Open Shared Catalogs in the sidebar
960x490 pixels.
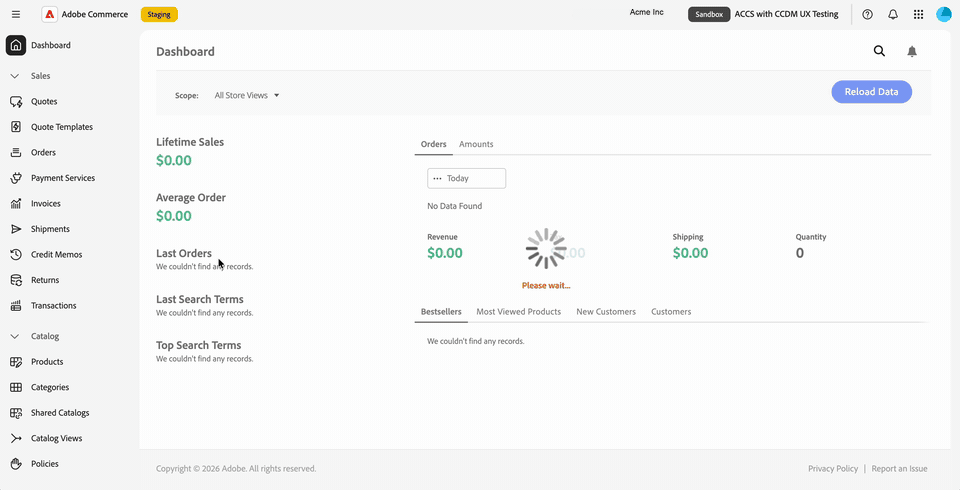60,413
